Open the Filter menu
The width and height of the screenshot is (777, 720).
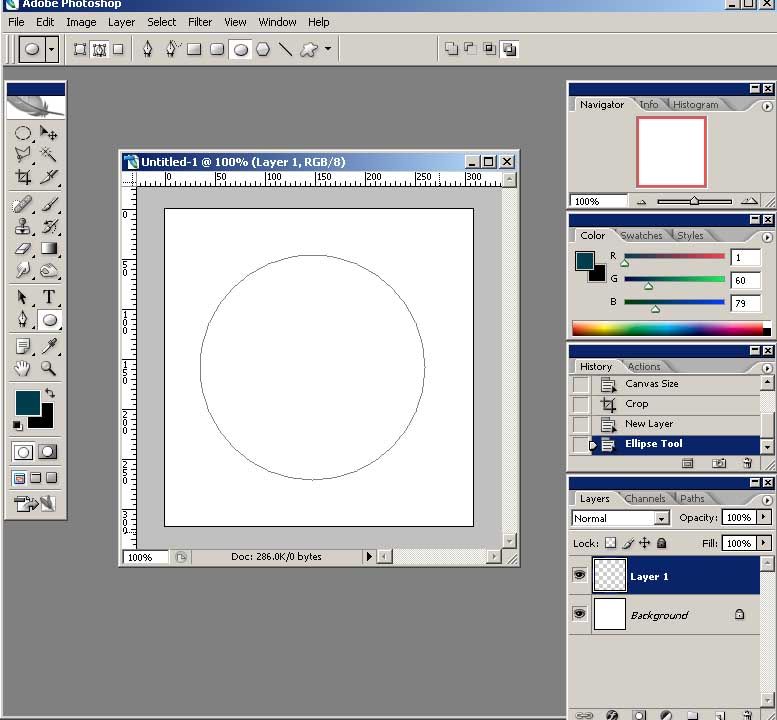coord(200,21)
